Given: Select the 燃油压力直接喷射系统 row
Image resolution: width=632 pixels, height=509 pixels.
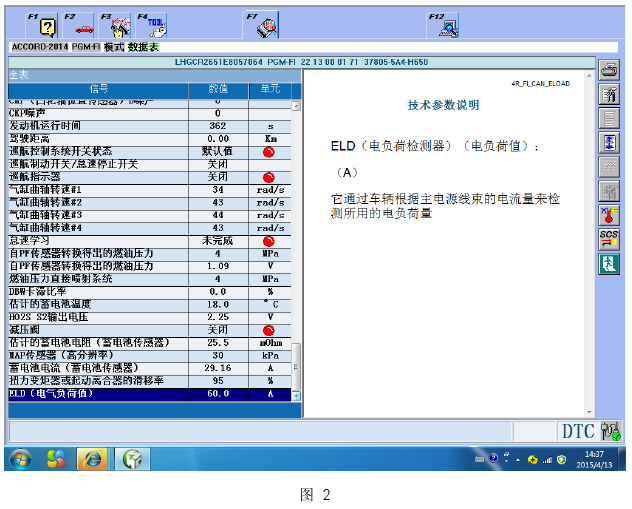Looking at the screenshot, I should pyautogui.click(x=150, y=279).
